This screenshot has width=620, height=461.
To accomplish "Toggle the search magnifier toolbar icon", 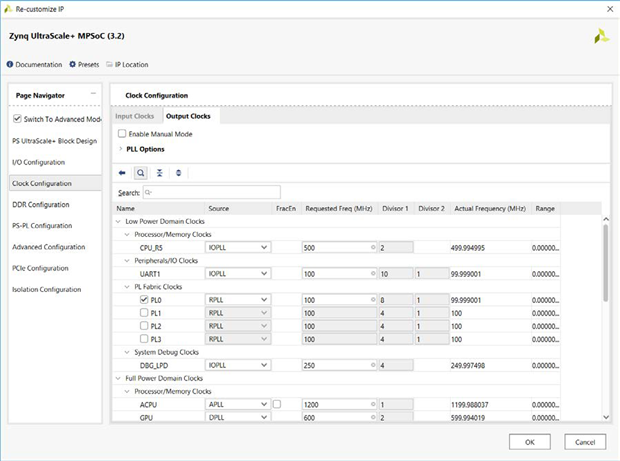I will pos(141,172).
